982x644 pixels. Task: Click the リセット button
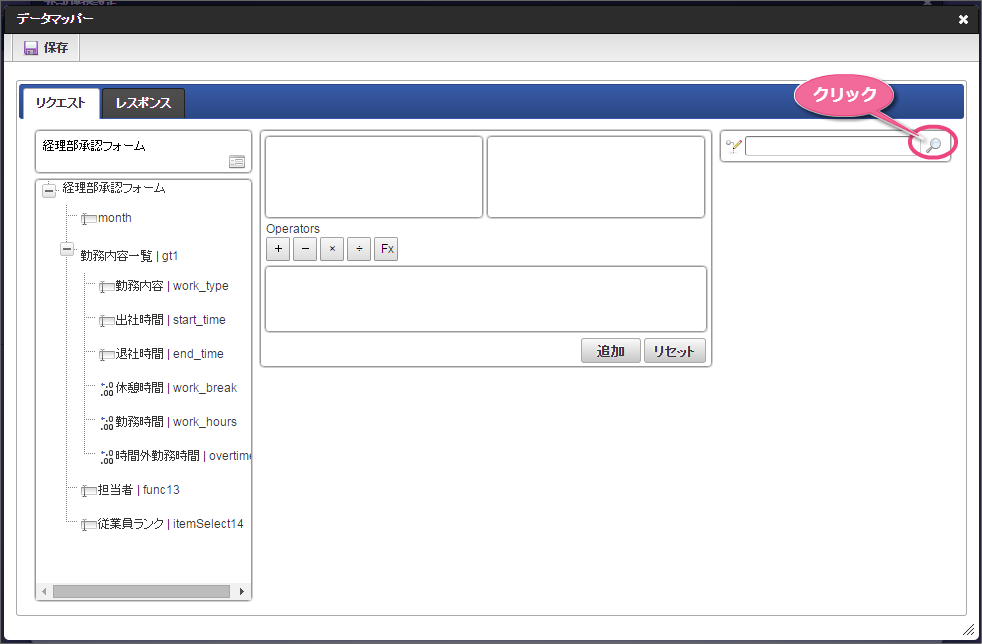674,351
